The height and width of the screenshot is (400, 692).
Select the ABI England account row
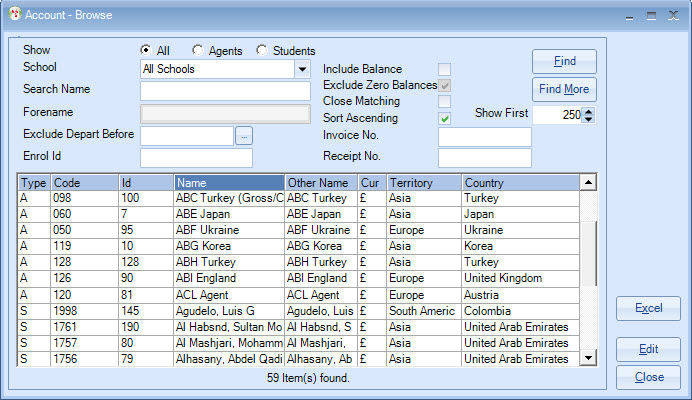[x=229, y=278]
